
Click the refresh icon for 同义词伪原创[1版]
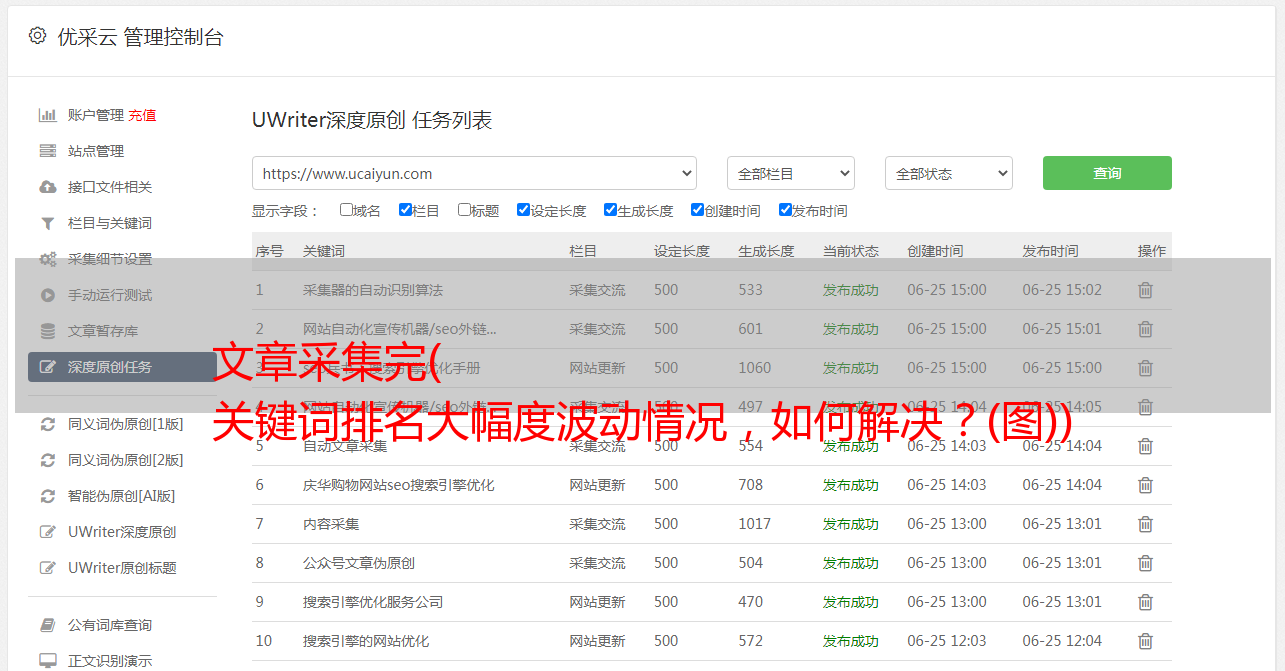point(47,424)
